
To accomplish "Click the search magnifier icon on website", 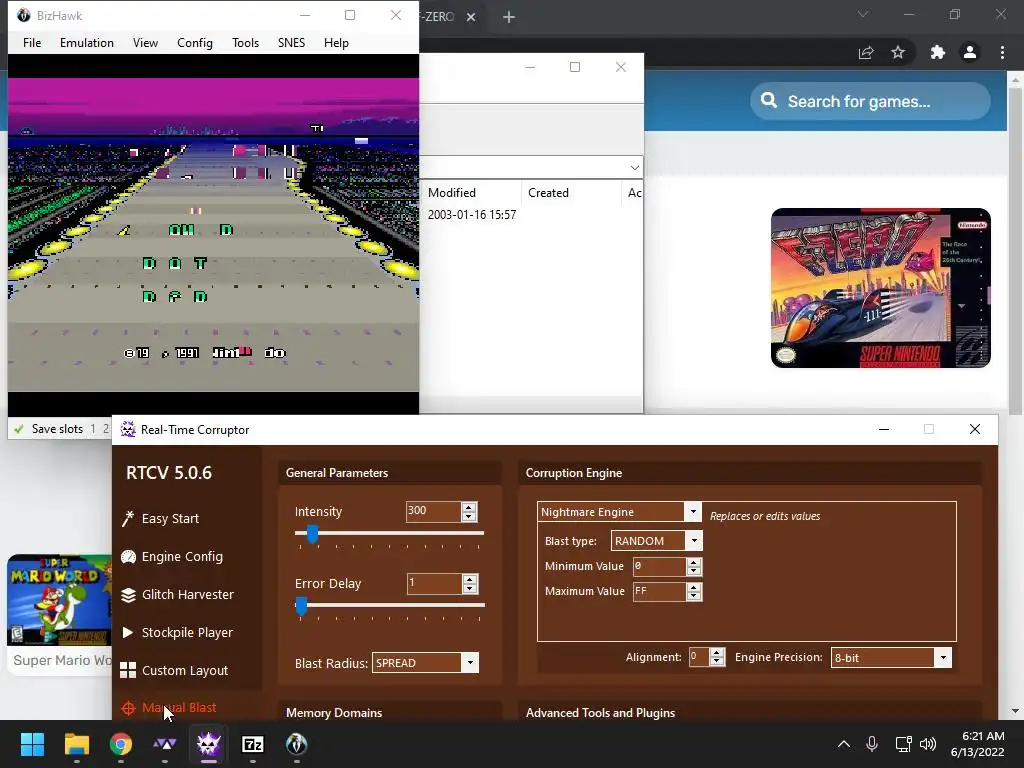I will coord(769,101).
